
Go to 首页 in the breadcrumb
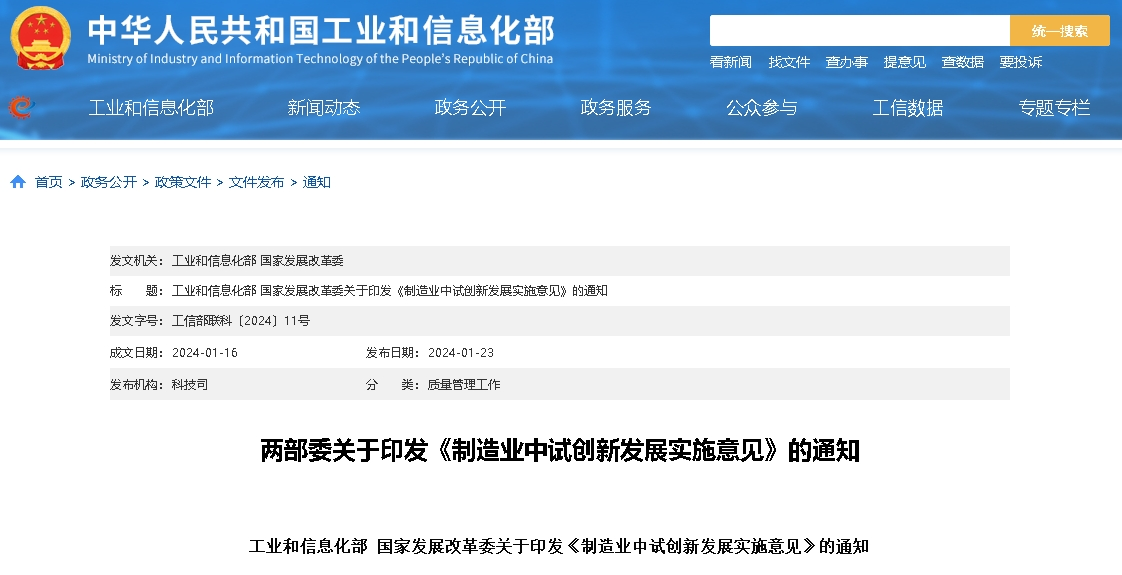49,182
